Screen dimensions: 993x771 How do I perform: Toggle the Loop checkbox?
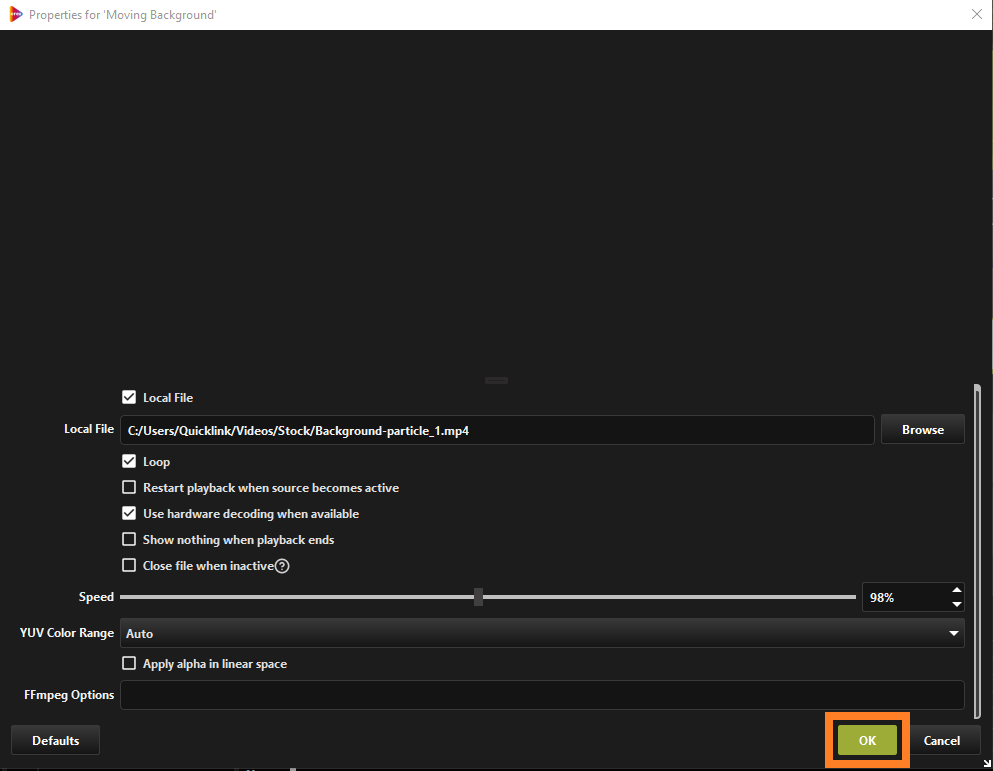[x=129, y=461]
